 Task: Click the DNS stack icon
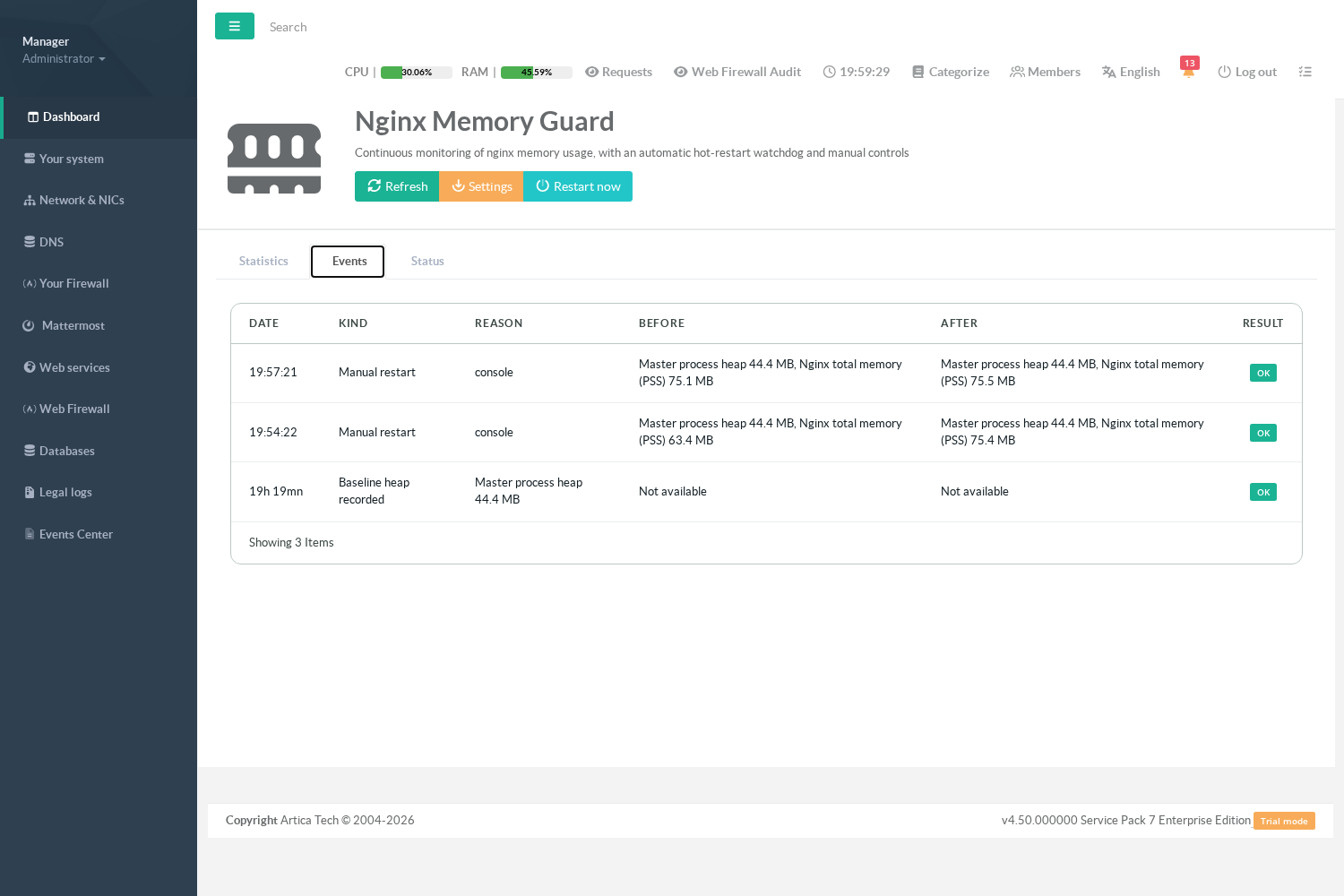(x=30, y=242)
